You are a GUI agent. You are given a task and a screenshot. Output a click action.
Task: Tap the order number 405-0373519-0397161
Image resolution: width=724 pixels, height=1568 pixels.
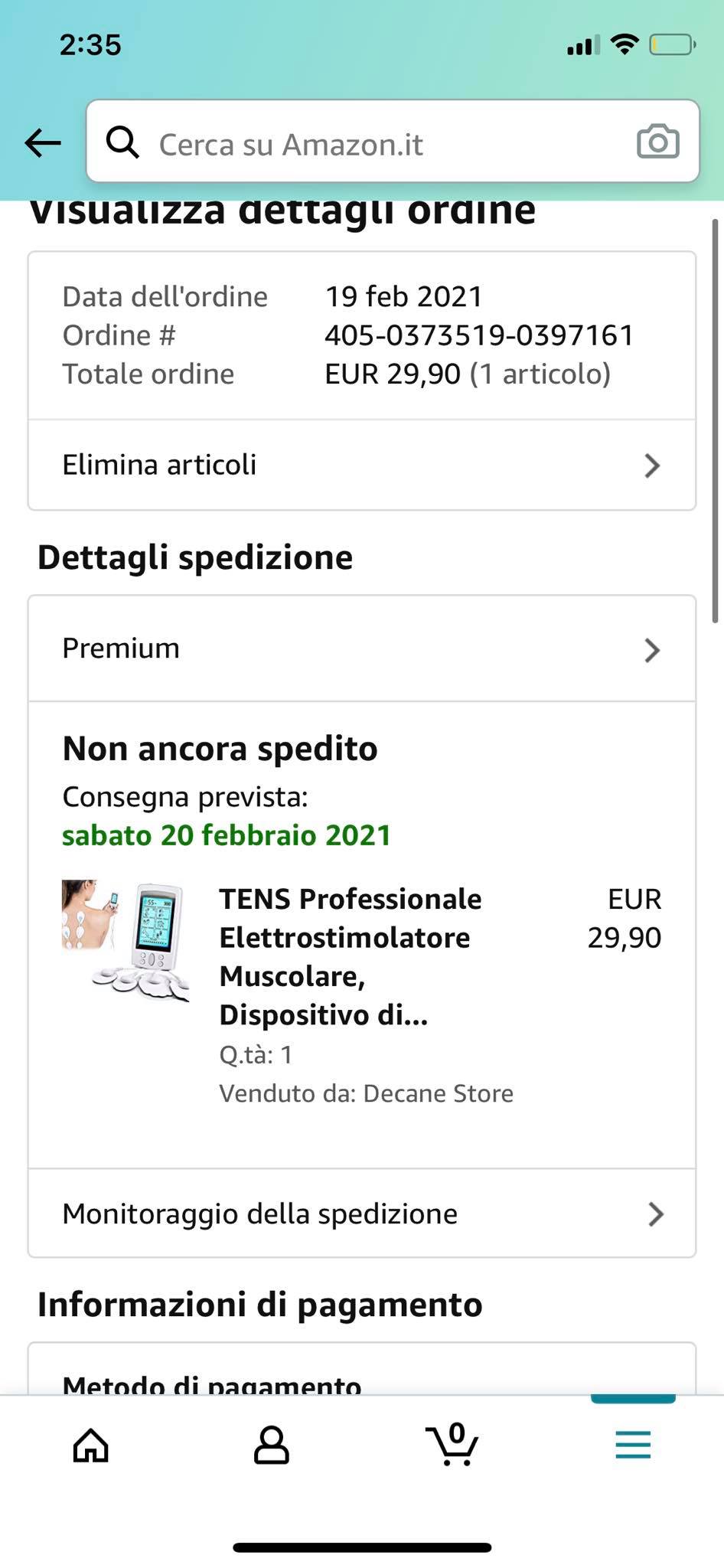click(479, 335)
